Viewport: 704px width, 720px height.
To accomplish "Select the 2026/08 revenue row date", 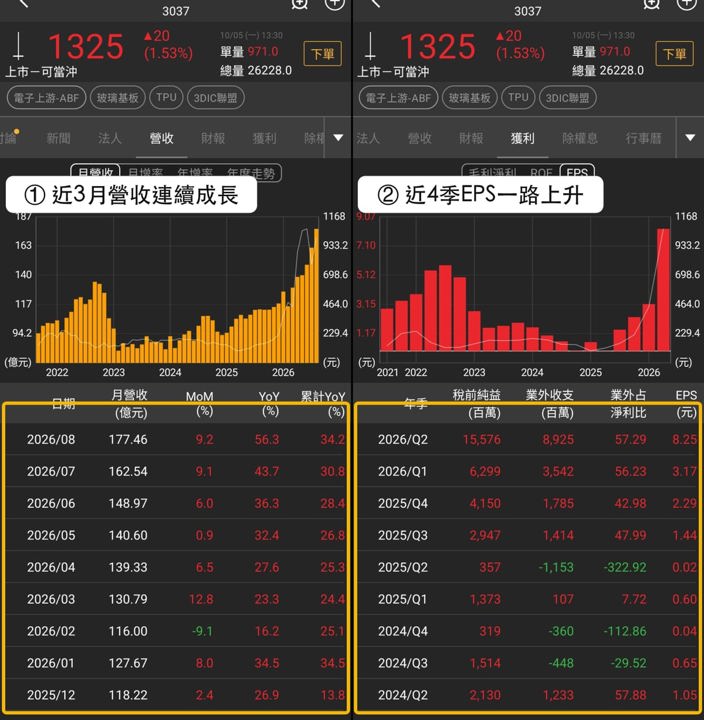I will coord(51,439).
